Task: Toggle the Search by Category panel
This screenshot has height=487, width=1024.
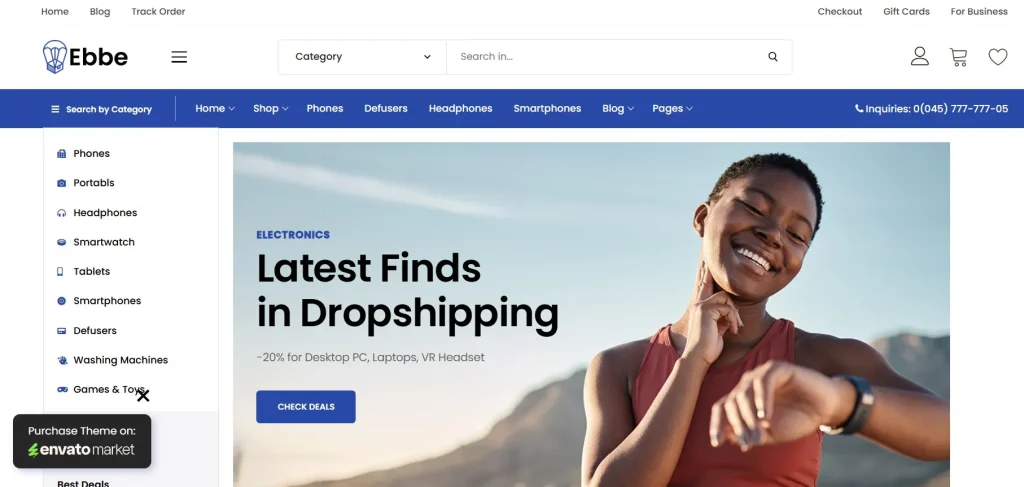Action: pyautogui.click(x=101, y=109)
